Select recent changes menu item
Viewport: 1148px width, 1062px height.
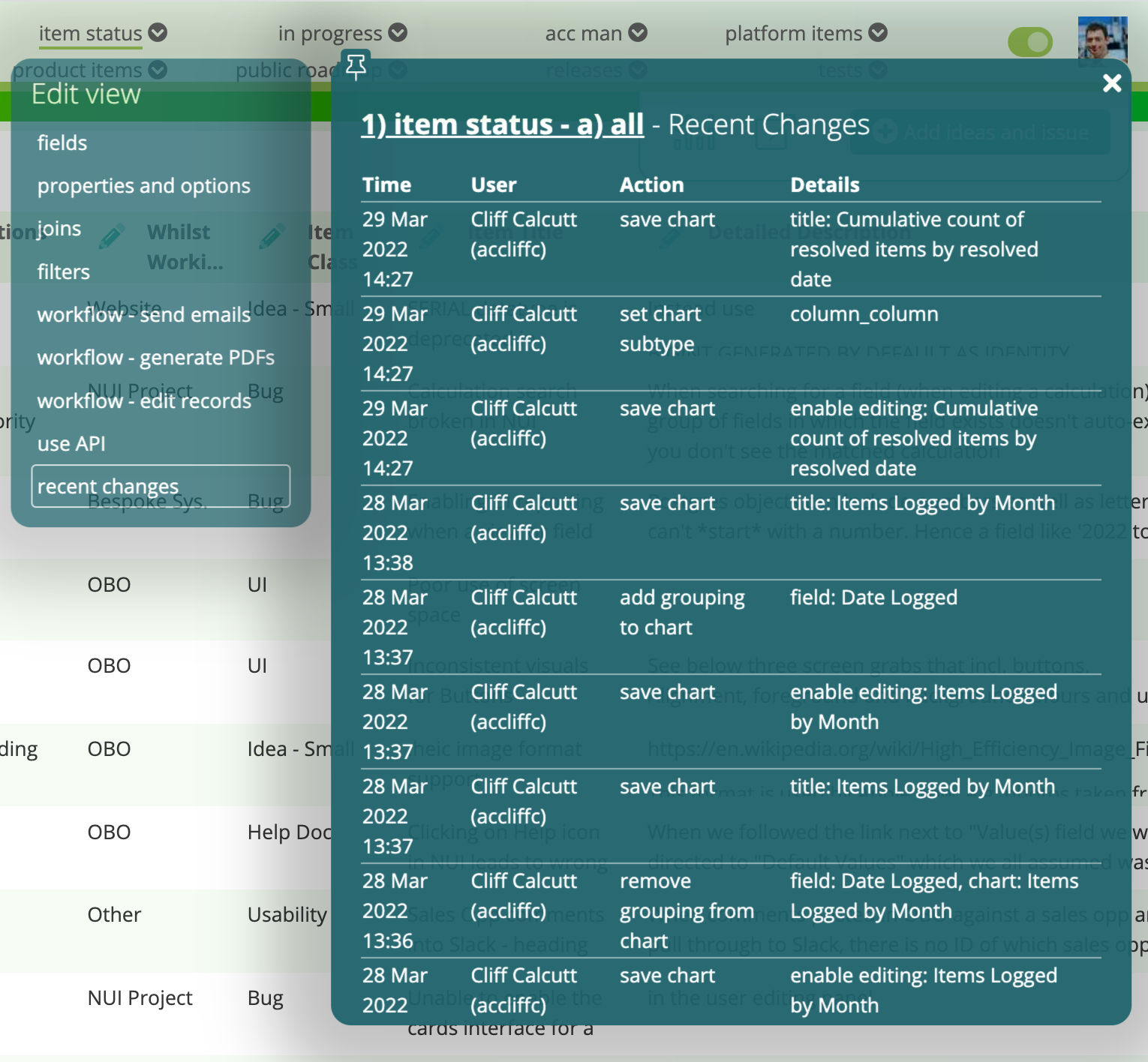(161, 486)
